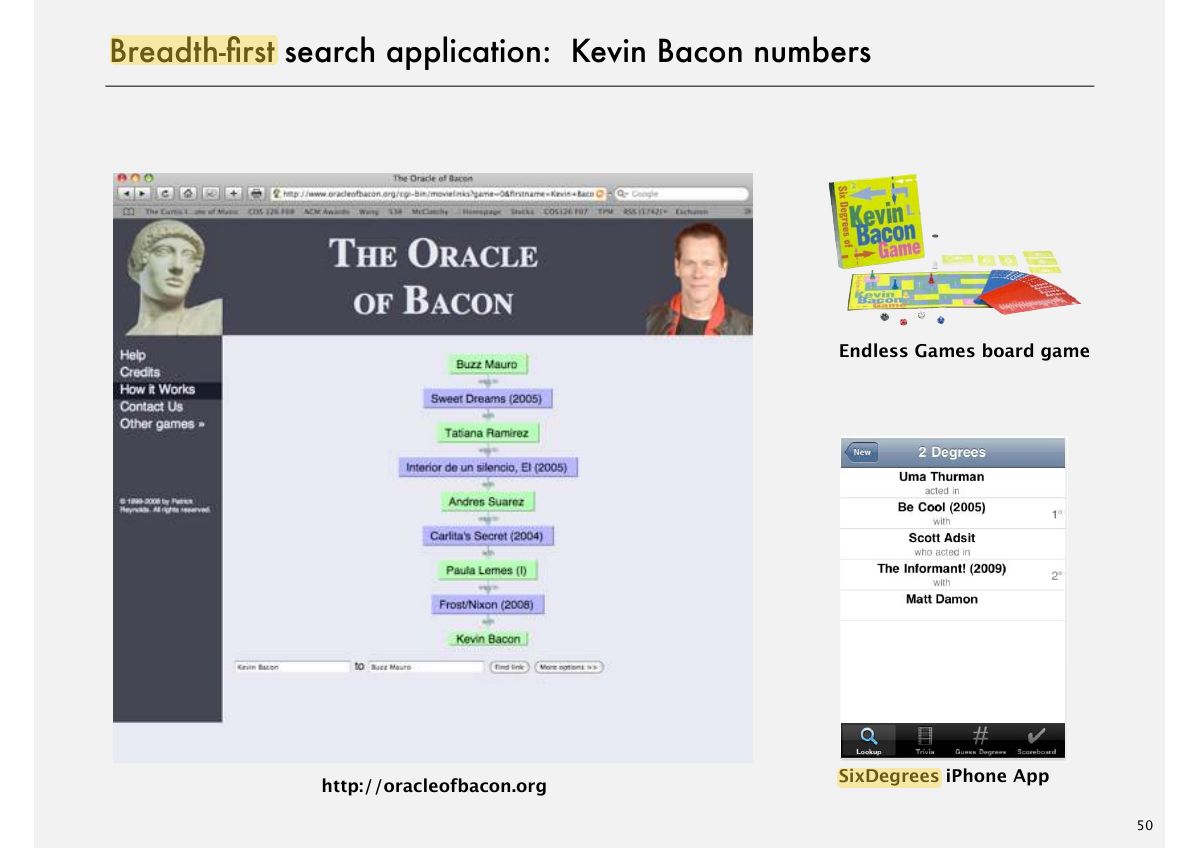Screen dimensions: 1200x849
Task: Click the Stocks bookmark
Action: pos(522,211)
